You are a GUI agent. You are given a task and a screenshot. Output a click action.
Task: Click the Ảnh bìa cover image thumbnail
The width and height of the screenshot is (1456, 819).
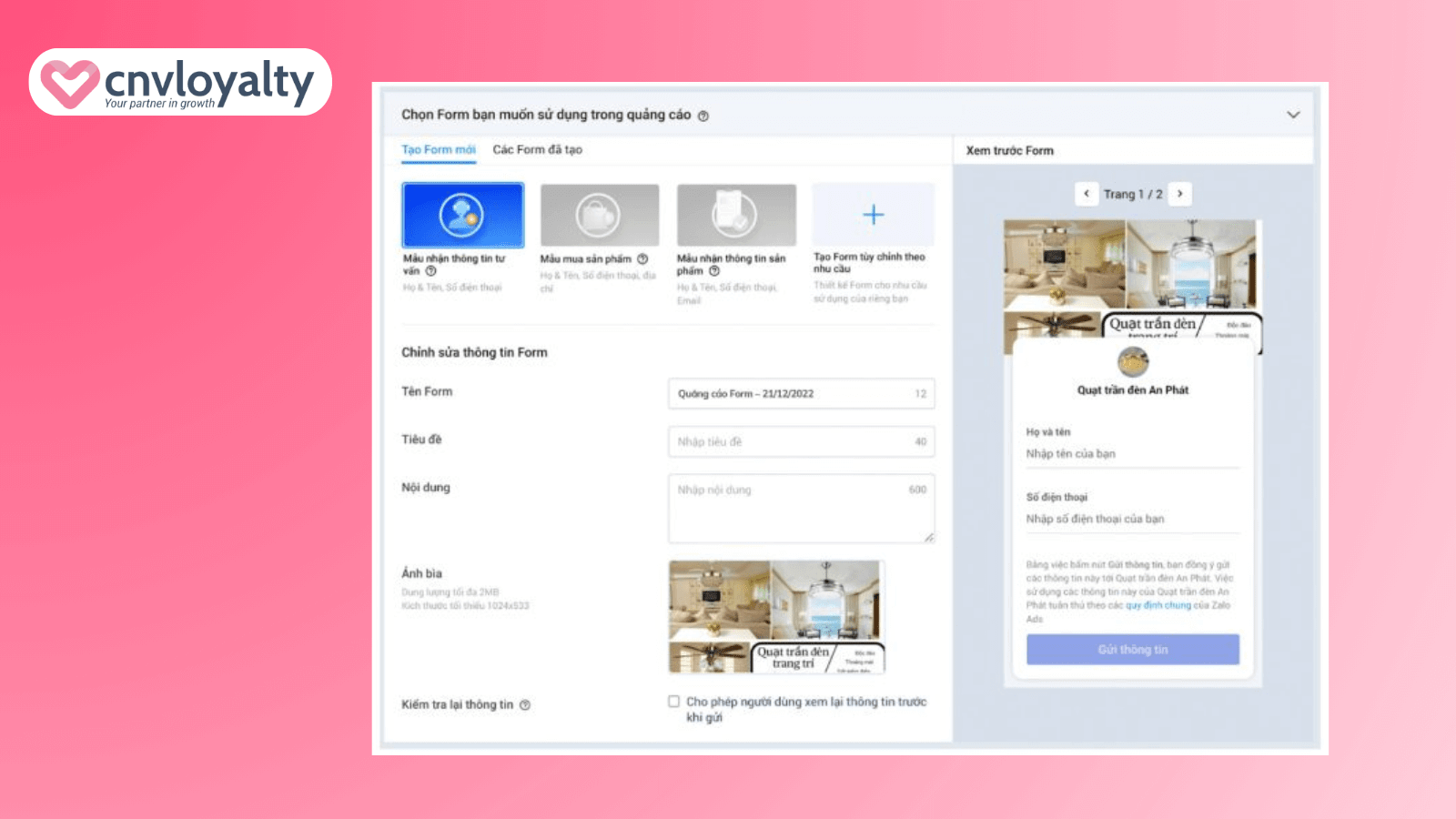(x=776, y=617)
